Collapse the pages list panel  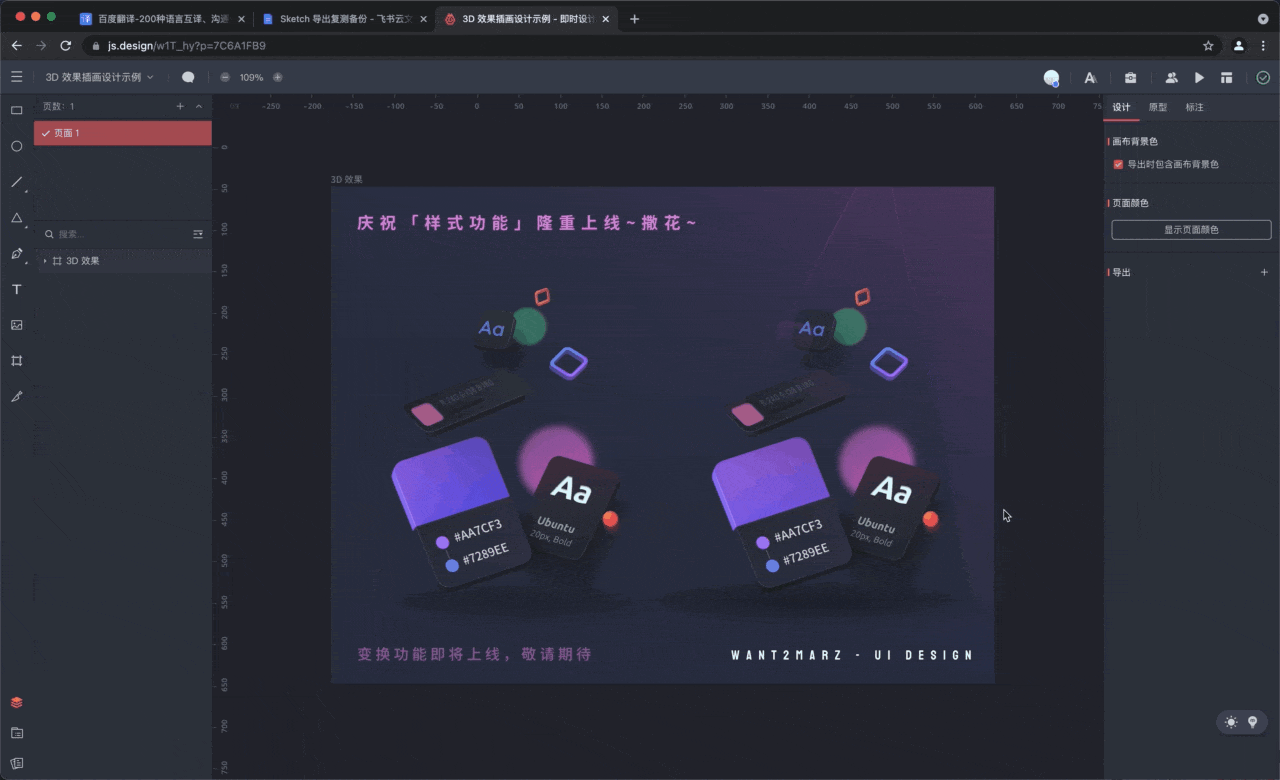(x=198, y=106)
